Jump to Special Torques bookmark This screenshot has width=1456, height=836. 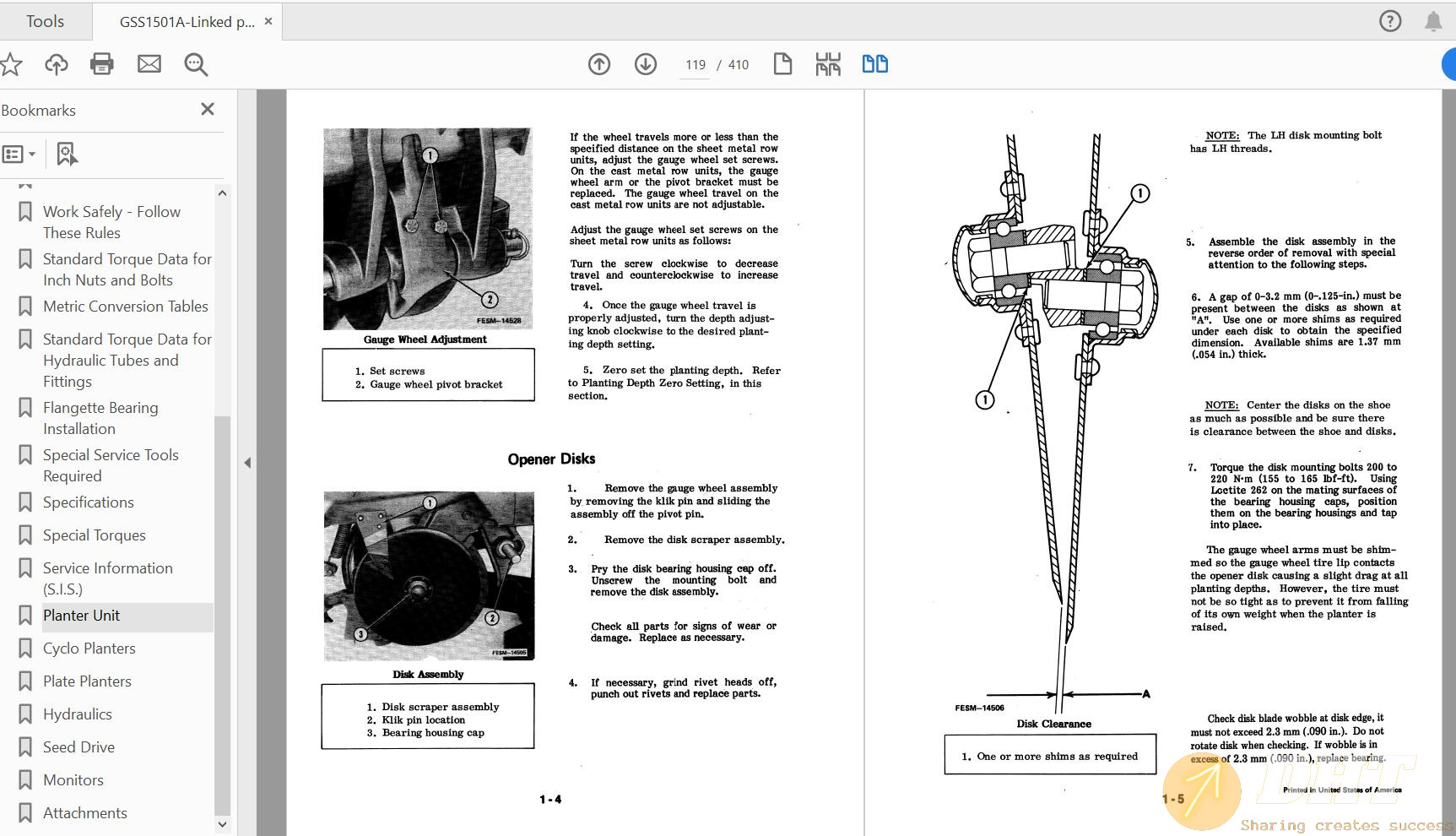[95, 535]
